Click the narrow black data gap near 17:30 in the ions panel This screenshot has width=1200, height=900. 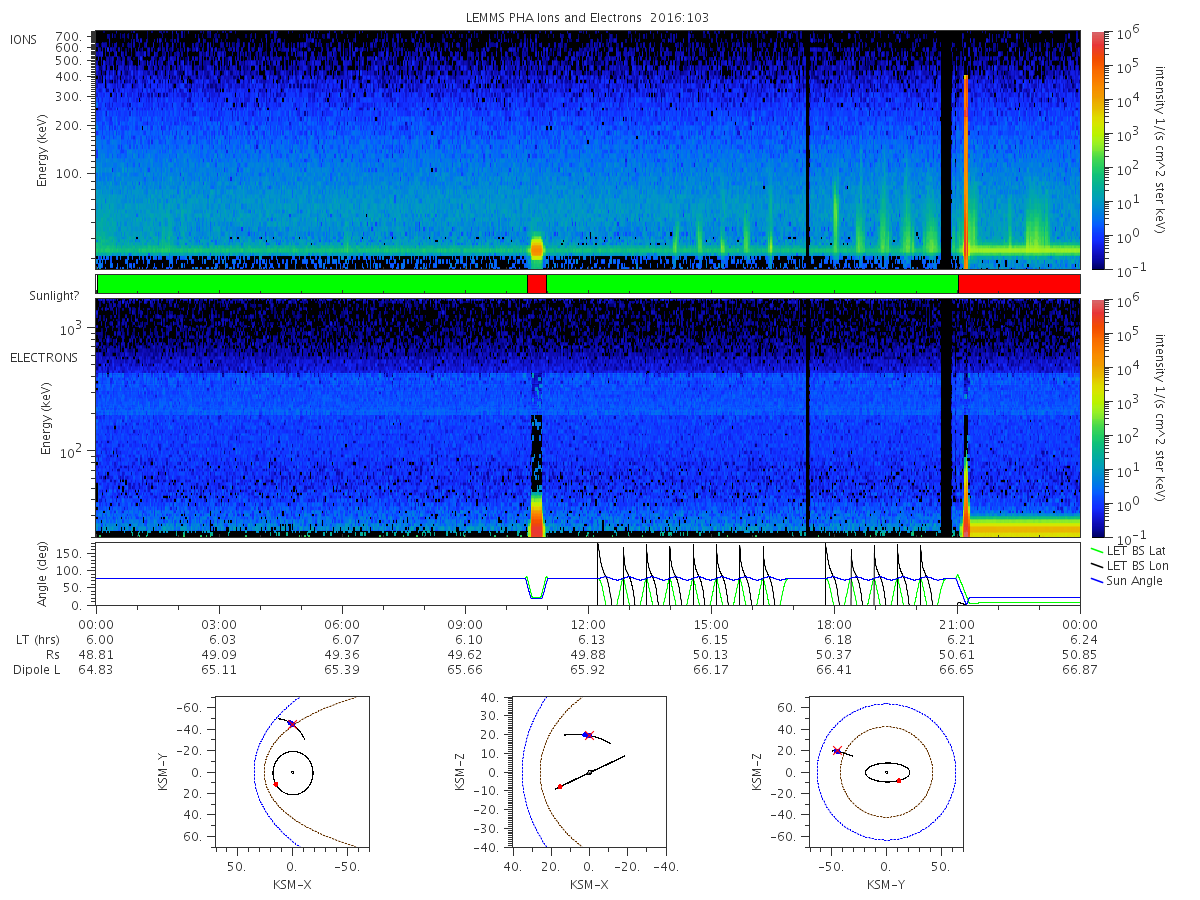click(808, 150)
